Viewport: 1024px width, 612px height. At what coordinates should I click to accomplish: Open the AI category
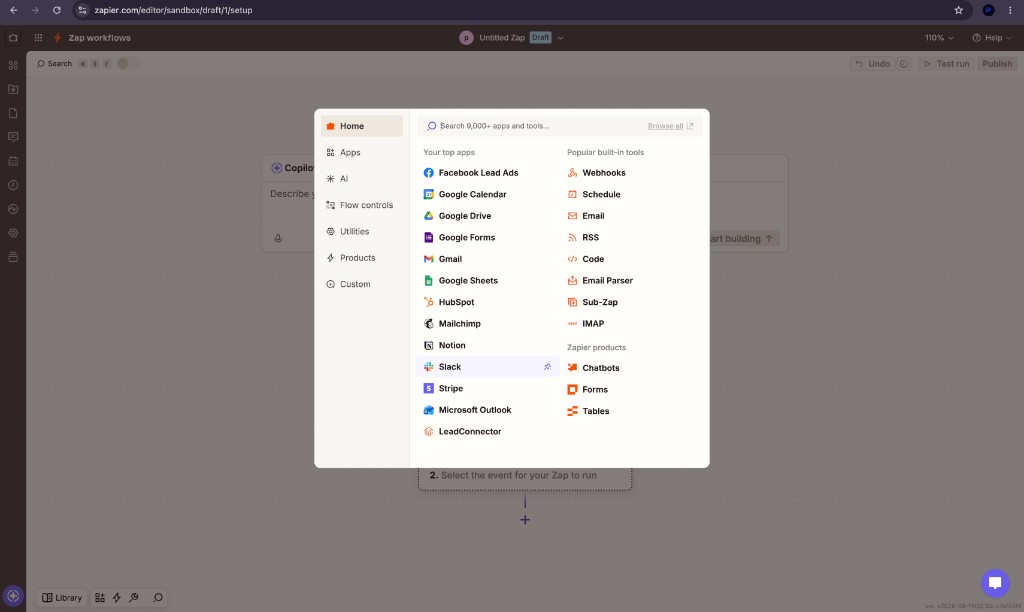click(x=362, y=178)
